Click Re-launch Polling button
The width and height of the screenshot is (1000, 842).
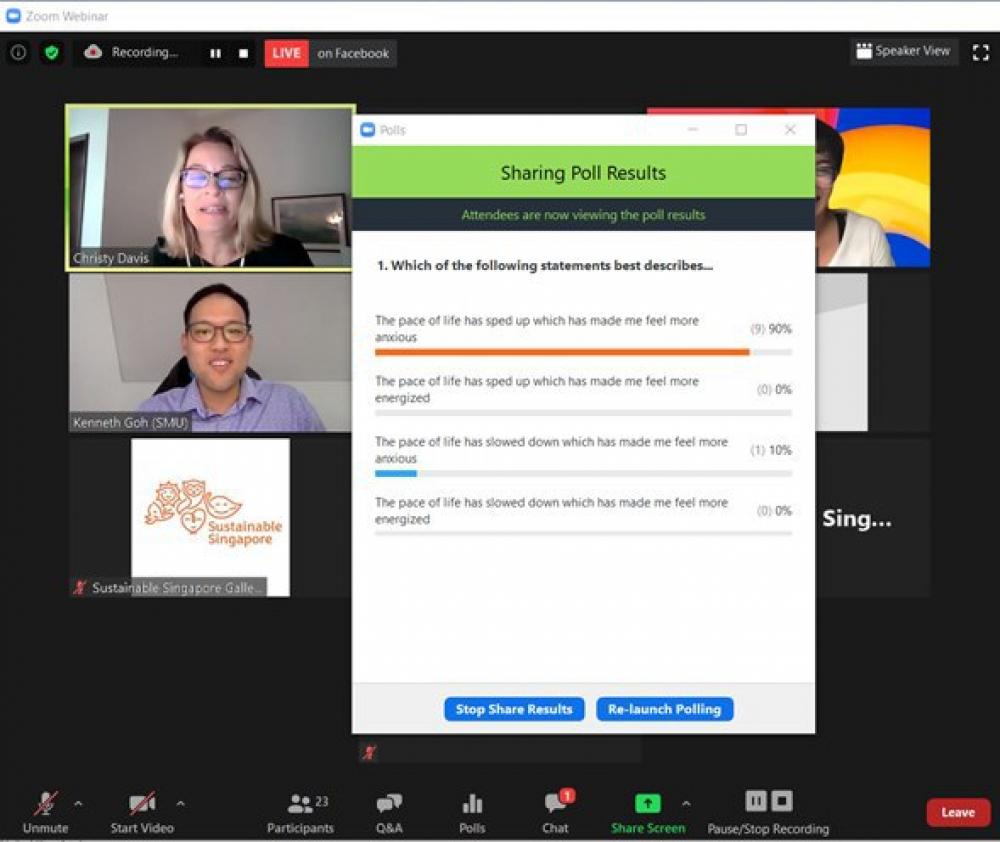tap(665, 709)
